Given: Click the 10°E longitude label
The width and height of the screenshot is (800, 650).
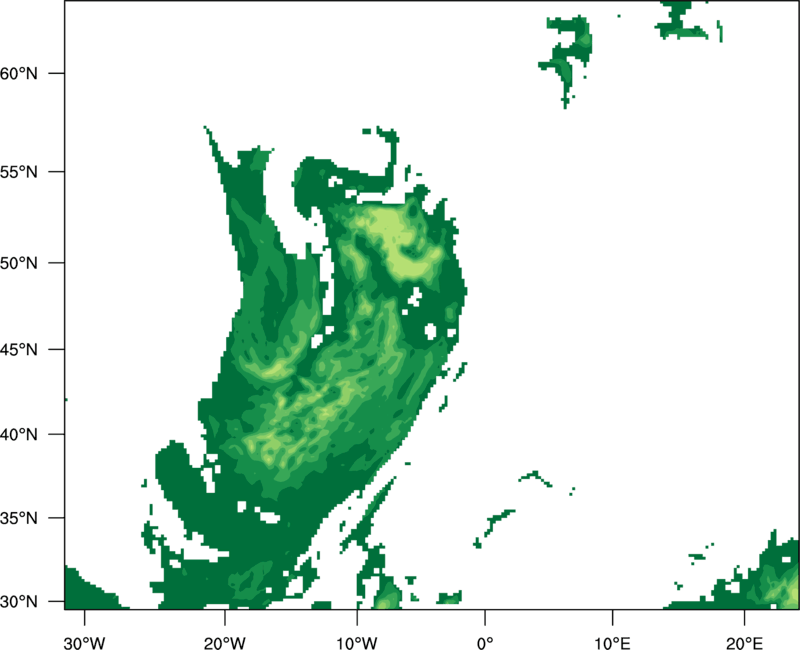Looking at the screenshot, I should [x=612, y=643].
